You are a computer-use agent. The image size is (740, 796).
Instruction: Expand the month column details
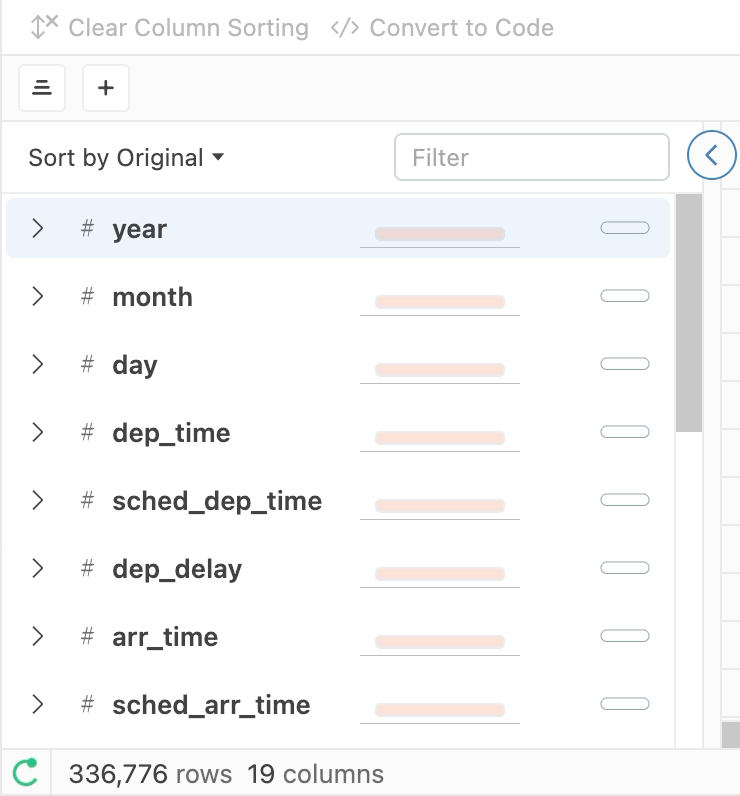(38, 297)
